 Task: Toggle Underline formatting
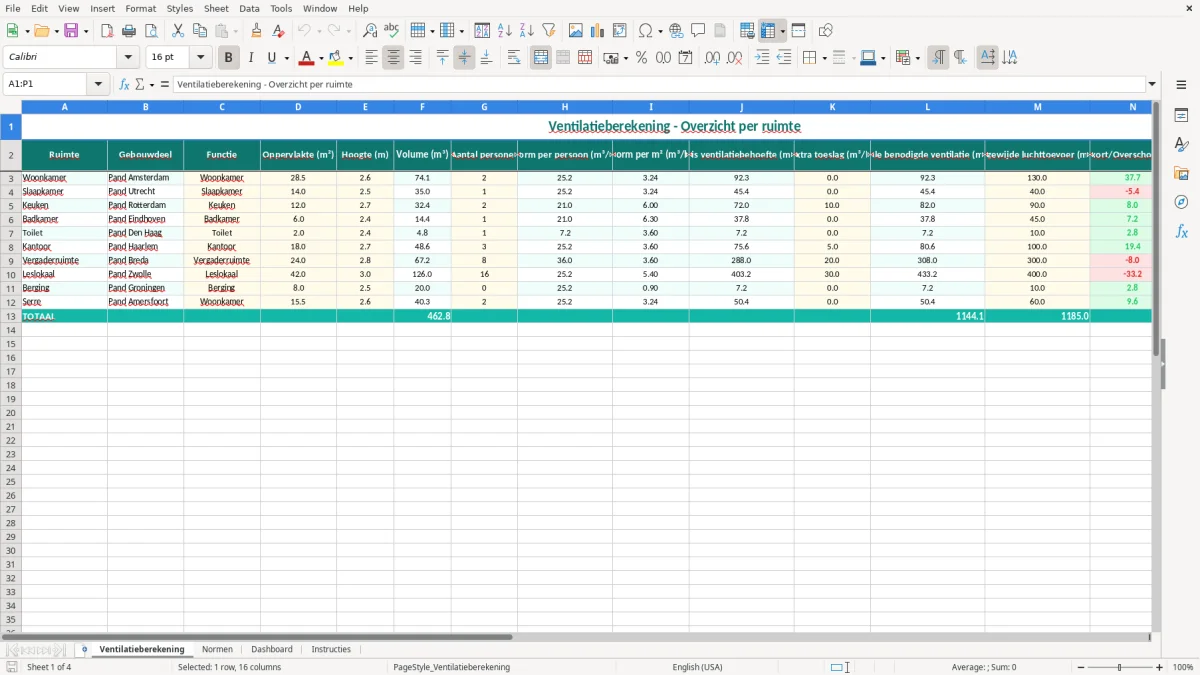[x=272, y=58]
